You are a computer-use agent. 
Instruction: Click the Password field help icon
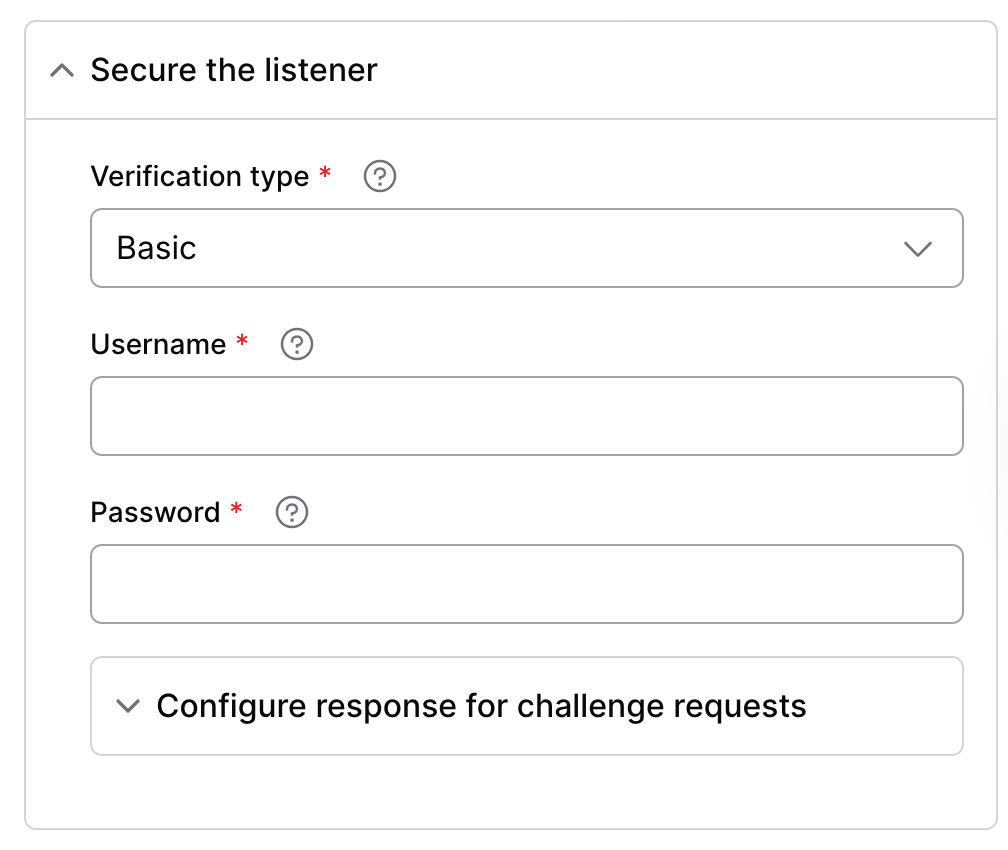click(292, 512)
